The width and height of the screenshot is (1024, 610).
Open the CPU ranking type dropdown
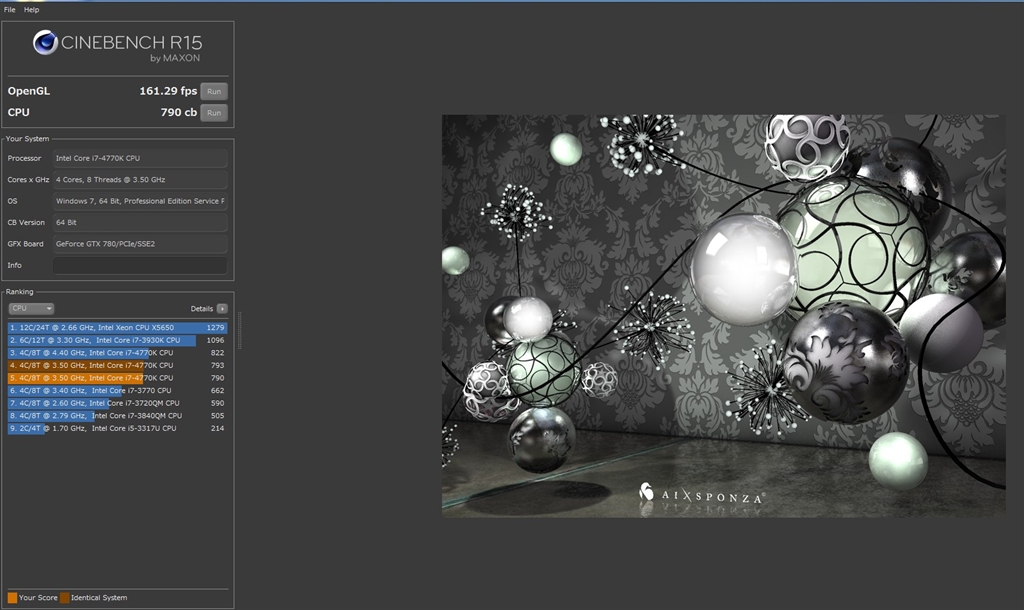coord(31,309)
